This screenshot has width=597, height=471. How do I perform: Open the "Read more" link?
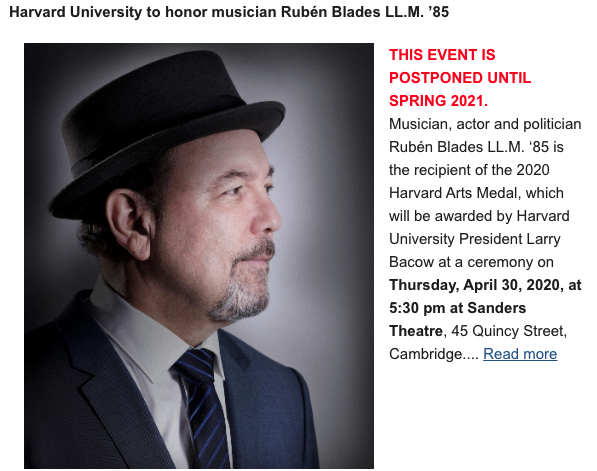coord(520,354)
